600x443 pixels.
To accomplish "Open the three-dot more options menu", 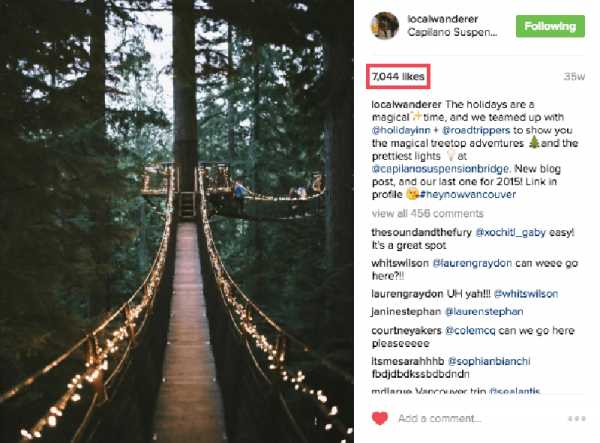I will (577, 418).
